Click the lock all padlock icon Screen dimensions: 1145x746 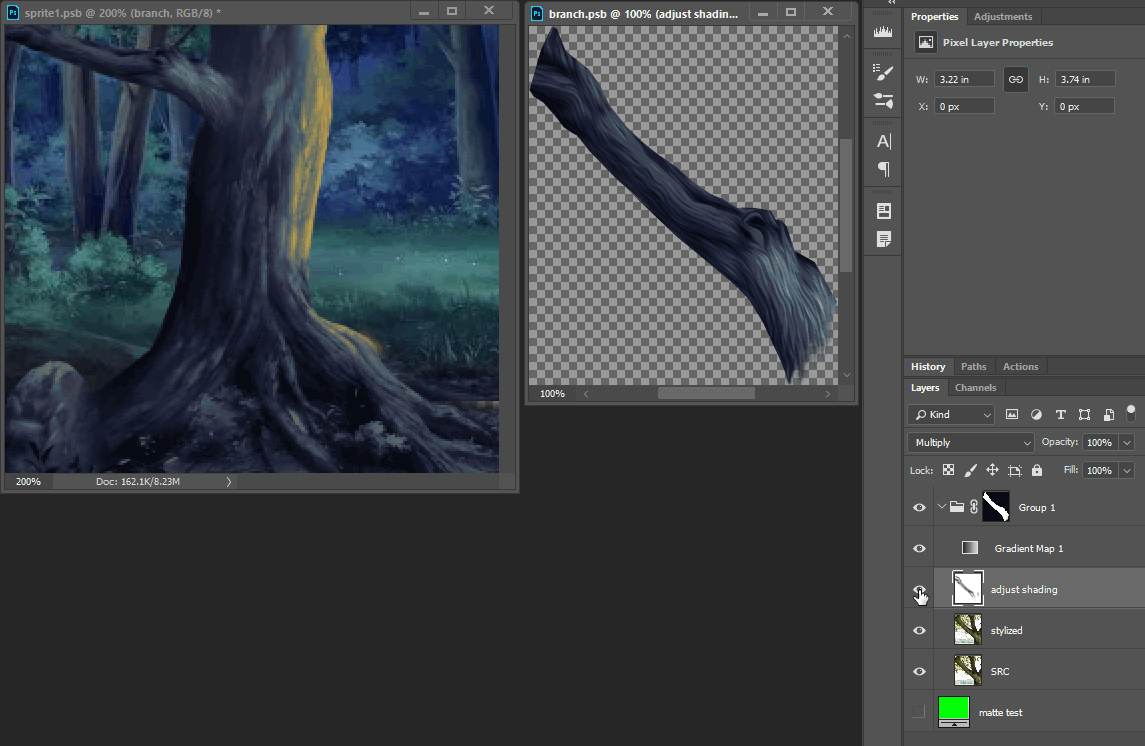[1036, 470]
